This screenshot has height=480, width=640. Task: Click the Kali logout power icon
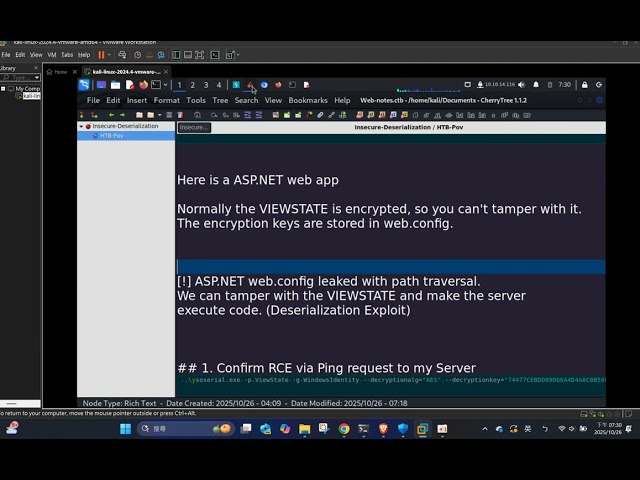599,84
